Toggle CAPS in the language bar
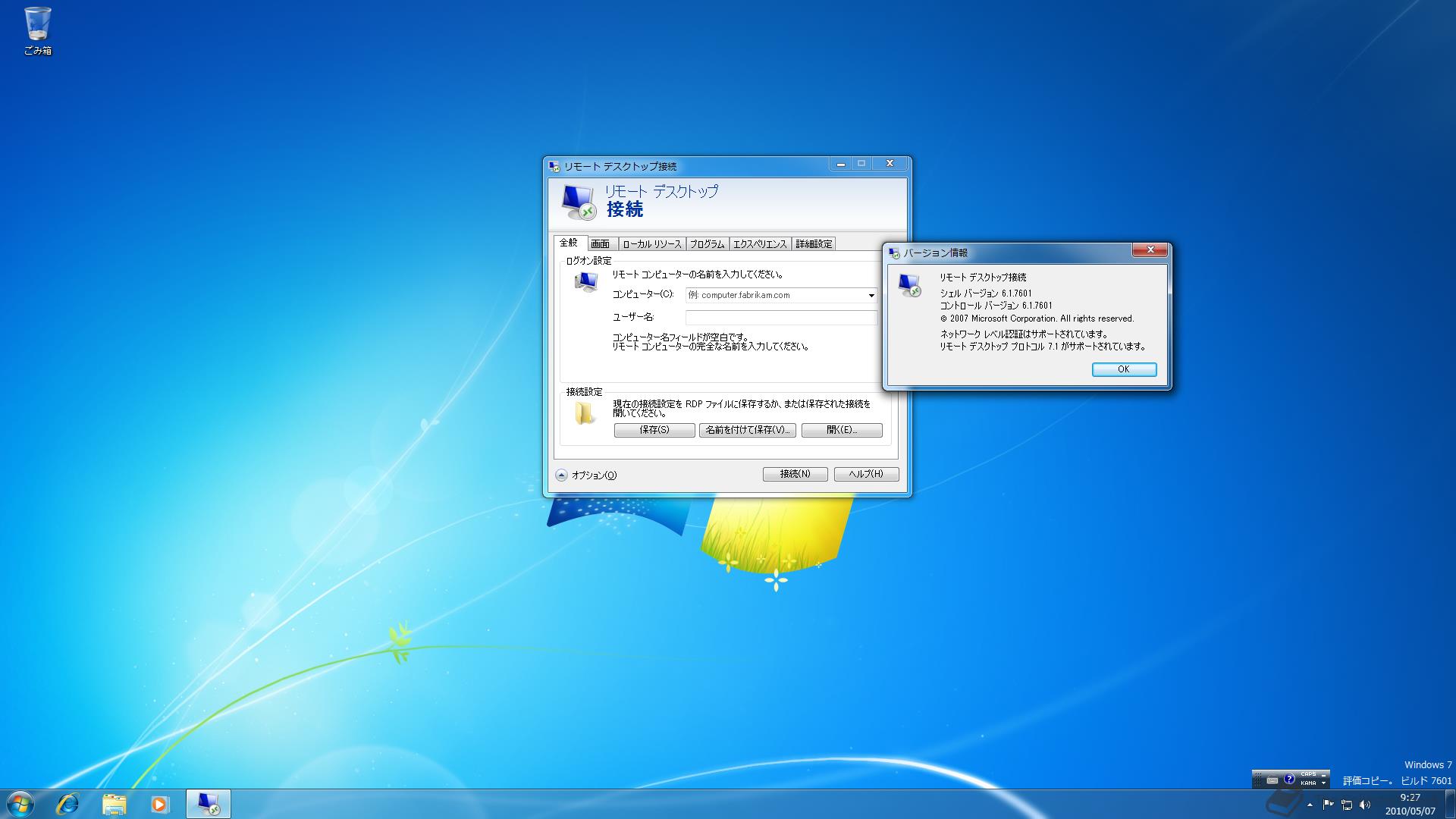 tap(1308, 775)
